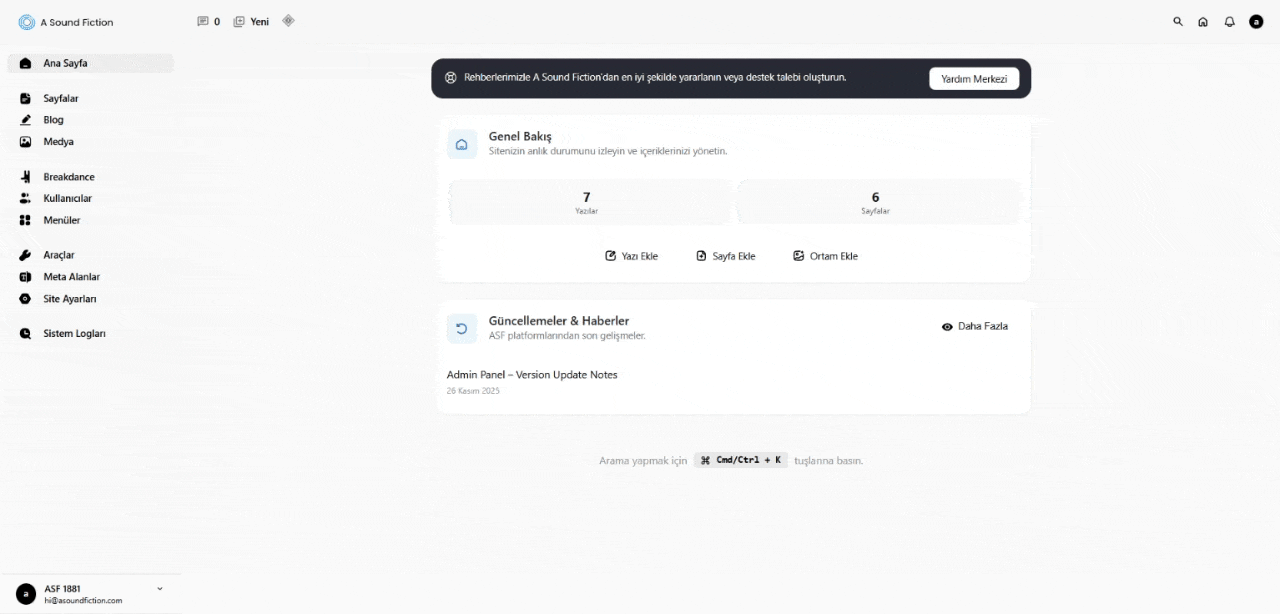1280x614 pixels.
Task: Expand the ASF 1881 account chevron
Action: point(160,589)
